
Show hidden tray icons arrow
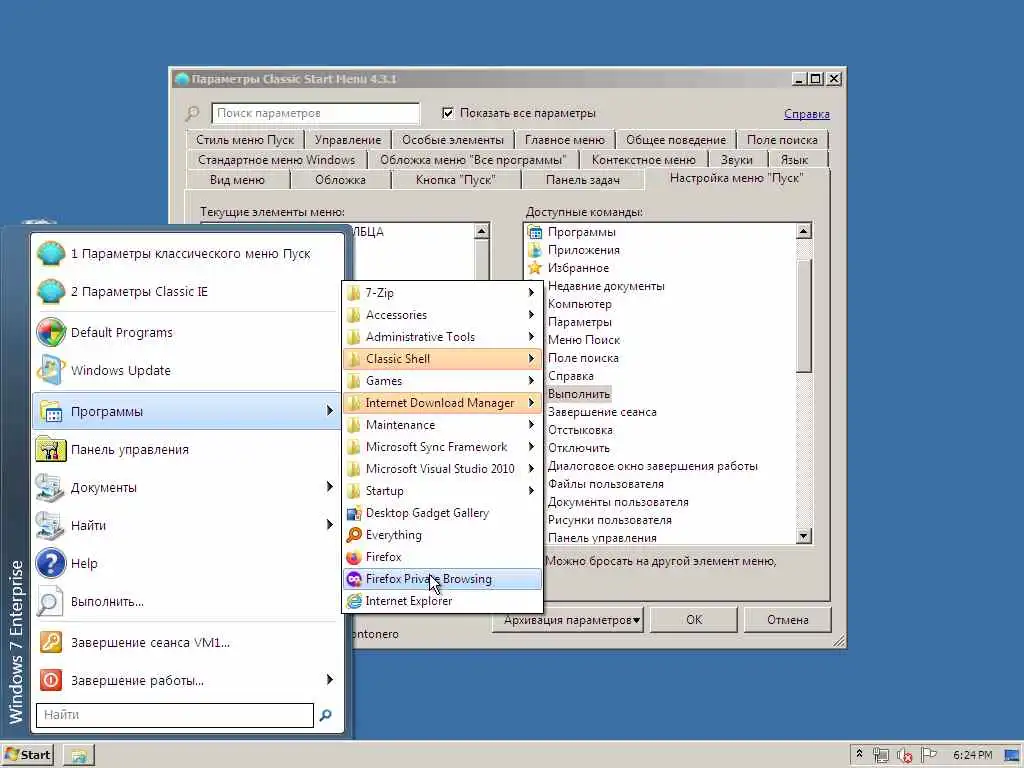(x=859, y=754)
